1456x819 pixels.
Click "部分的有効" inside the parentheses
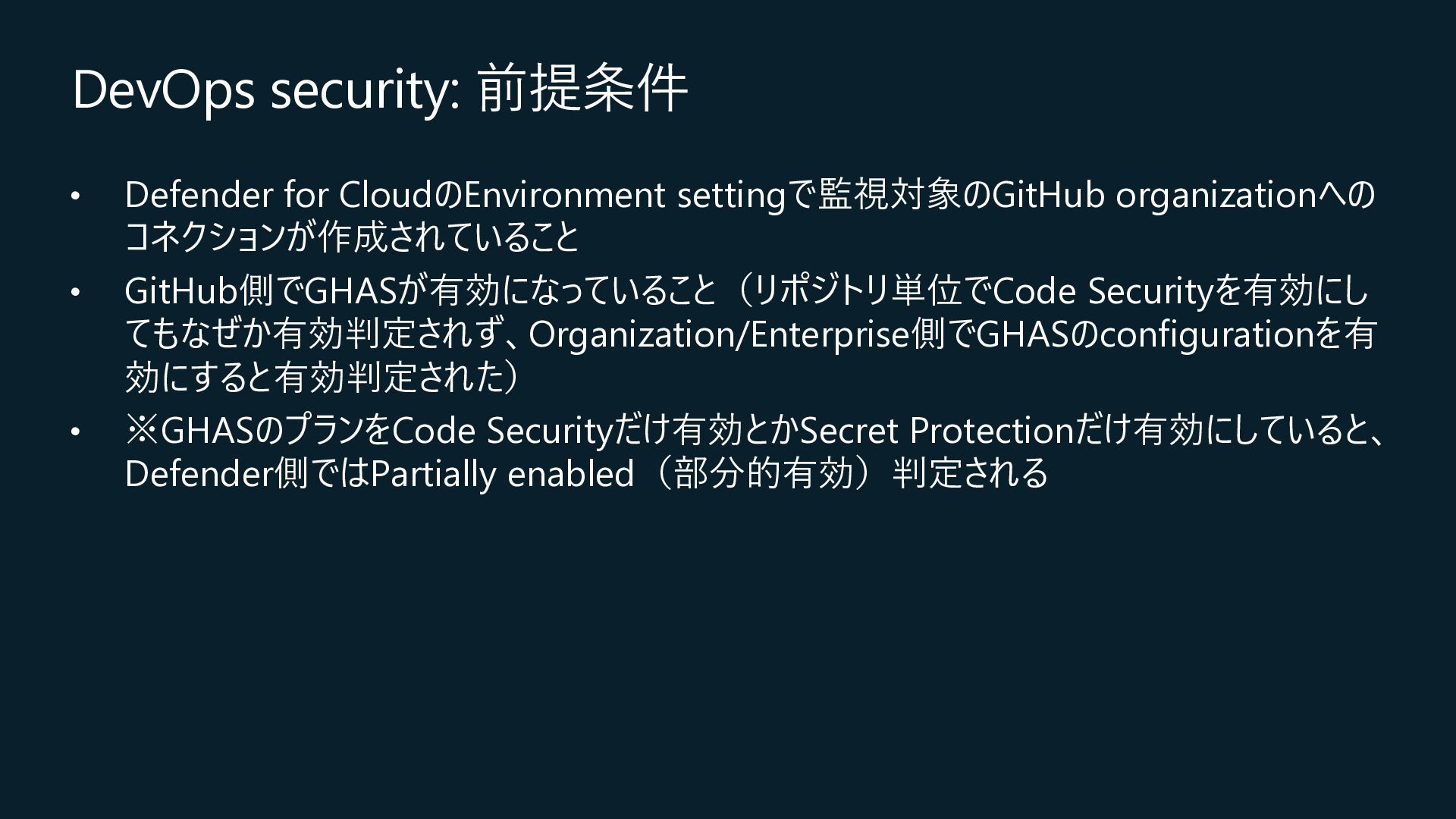click(764, 474)
